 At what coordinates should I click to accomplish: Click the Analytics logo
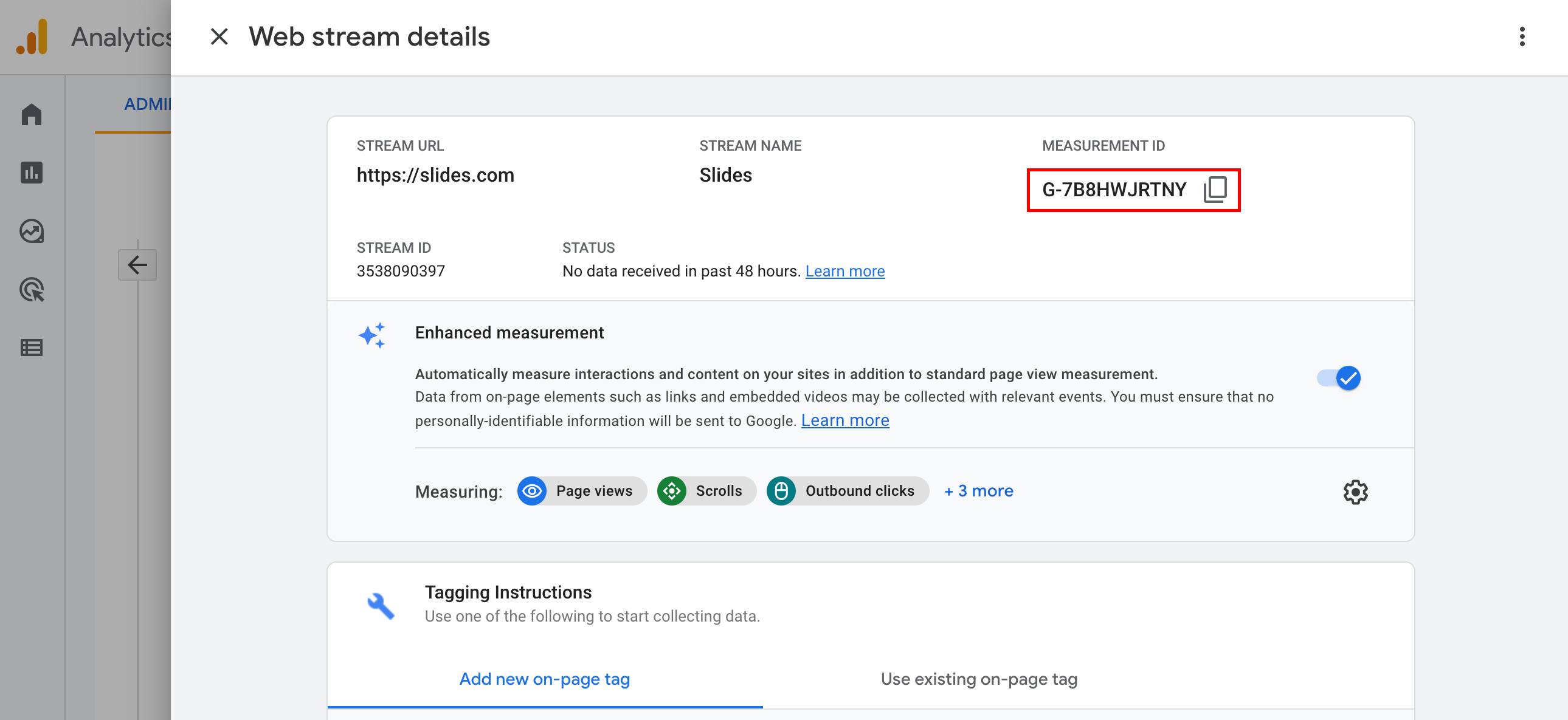click(x=32, y=37)
